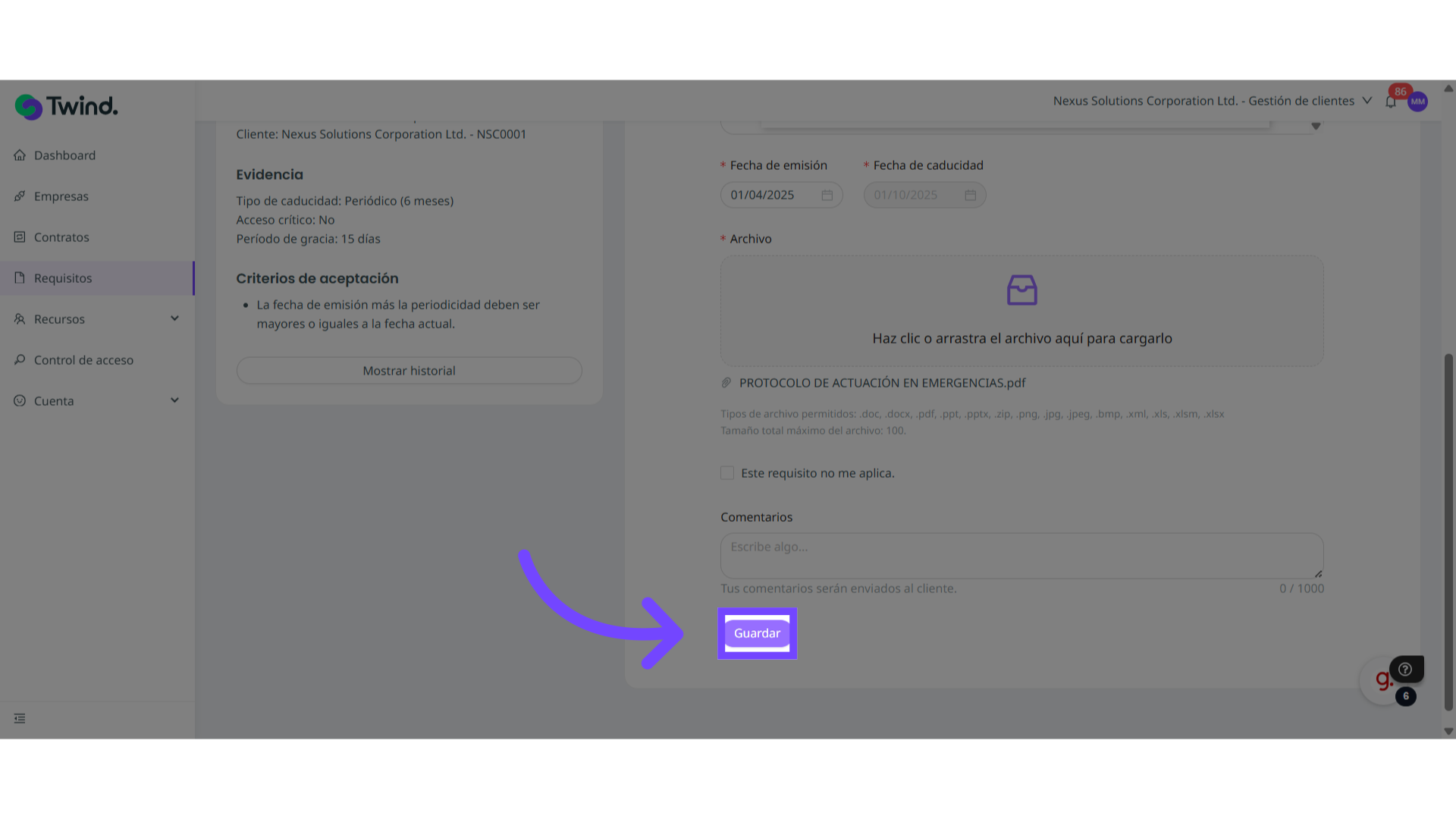The width and height of the screenshot is (1456, 819).
Task: Check 'Este requisito no me aplica' box
Action: pos(727,473)
